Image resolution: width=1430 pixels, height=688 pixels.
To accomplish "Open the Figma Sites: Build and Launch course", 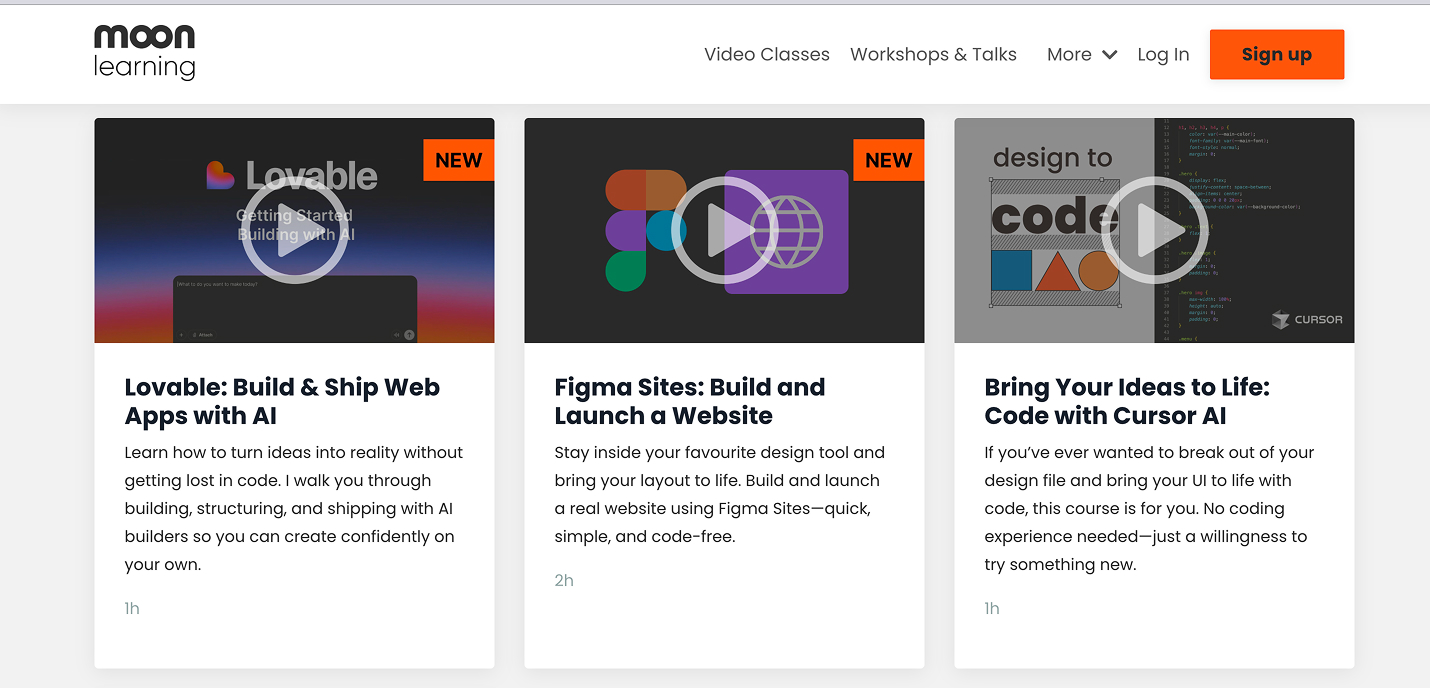I will pos(690,401).
